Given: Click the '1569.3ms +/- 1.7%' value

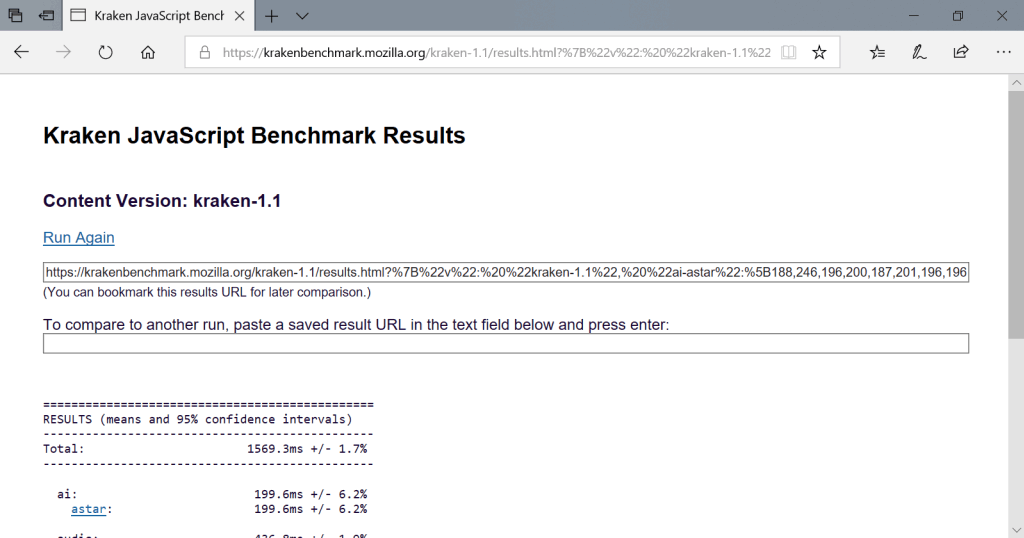Looking at the screenshot, I should pos(307,449).
